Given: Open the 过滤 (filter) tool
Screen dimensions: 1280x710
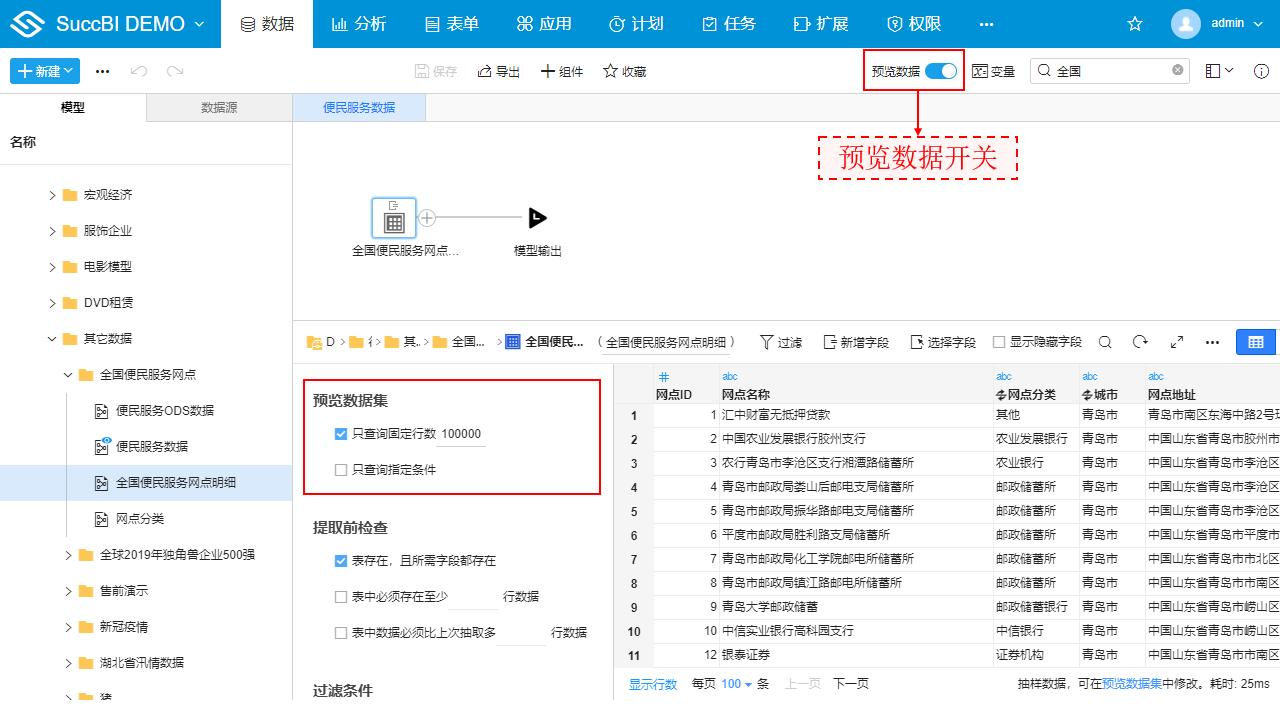Looking at the screenshot, I should pos(781,341).
